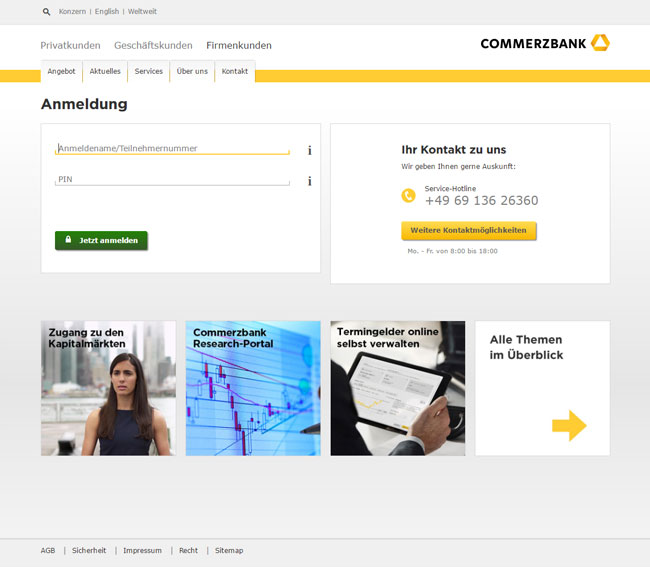Click the Service-Hotline label
Viewport: 650px width, 567px height.
click(x=450, y=189)
